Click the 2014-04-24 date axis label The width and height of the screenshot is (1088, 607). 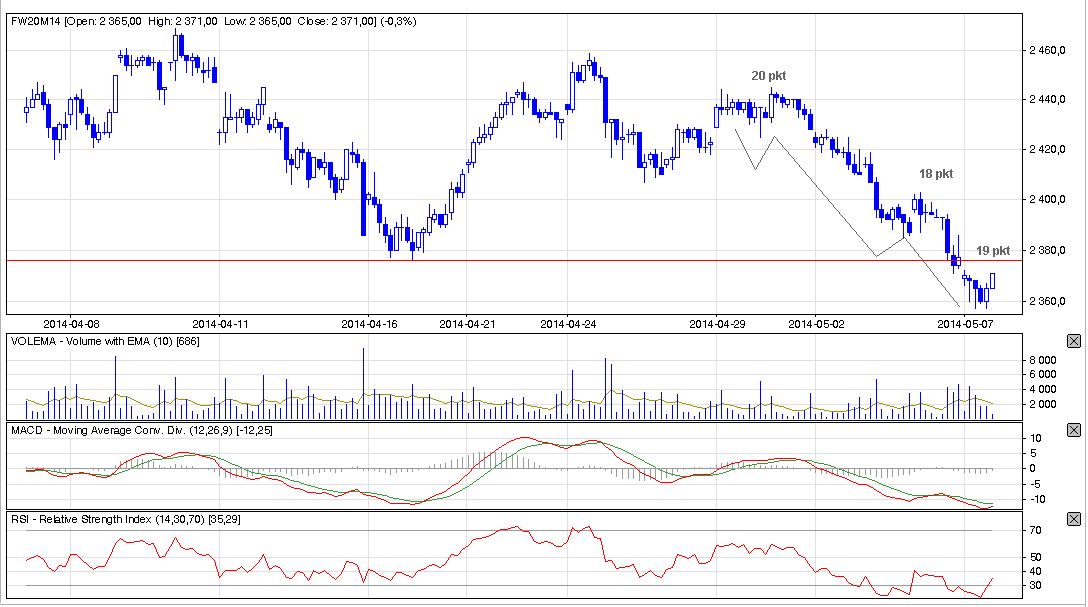click(568, 324)
